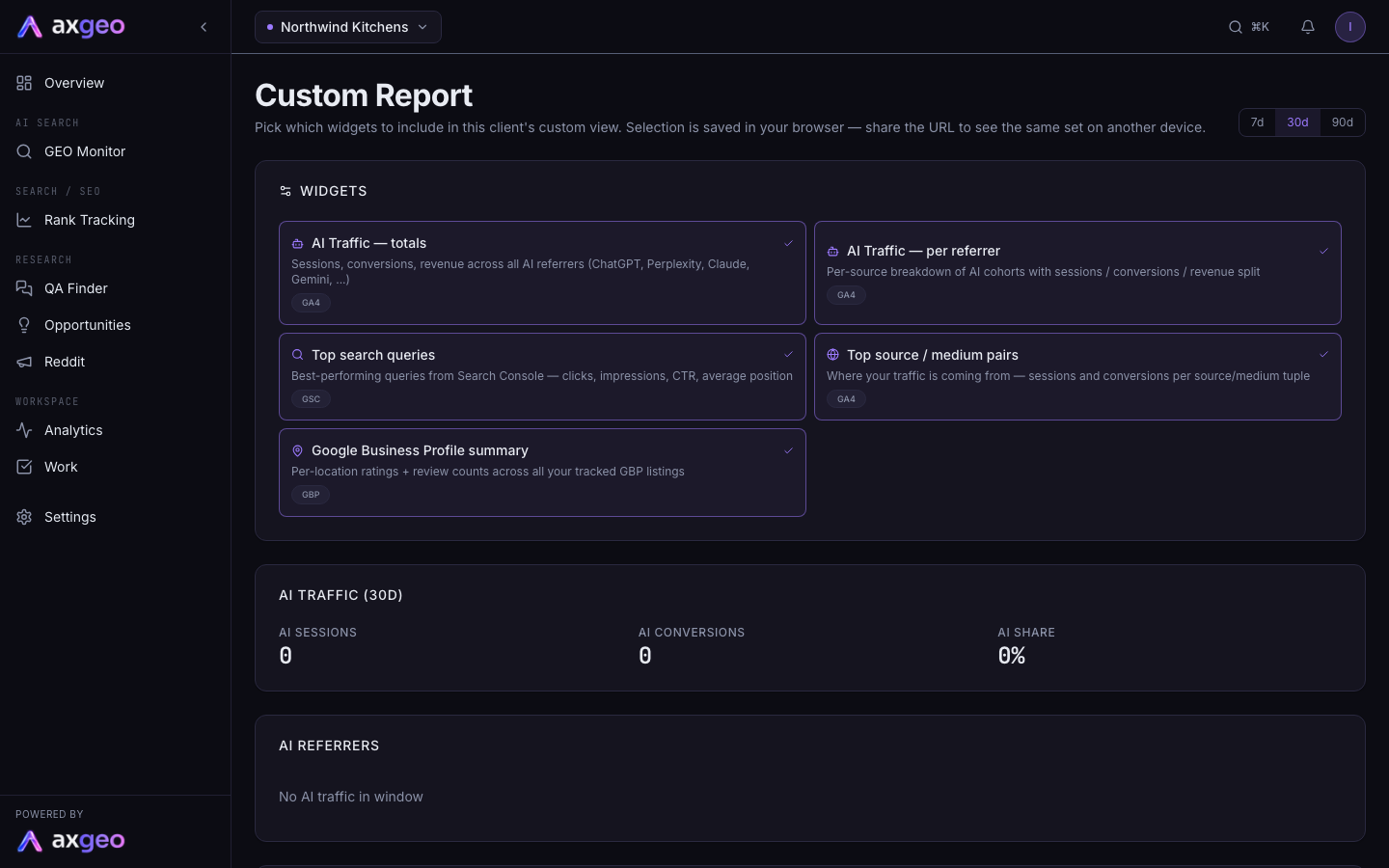Open the Opportunities page
Viewport: 1389px width, 868px height.
[116, 325]
